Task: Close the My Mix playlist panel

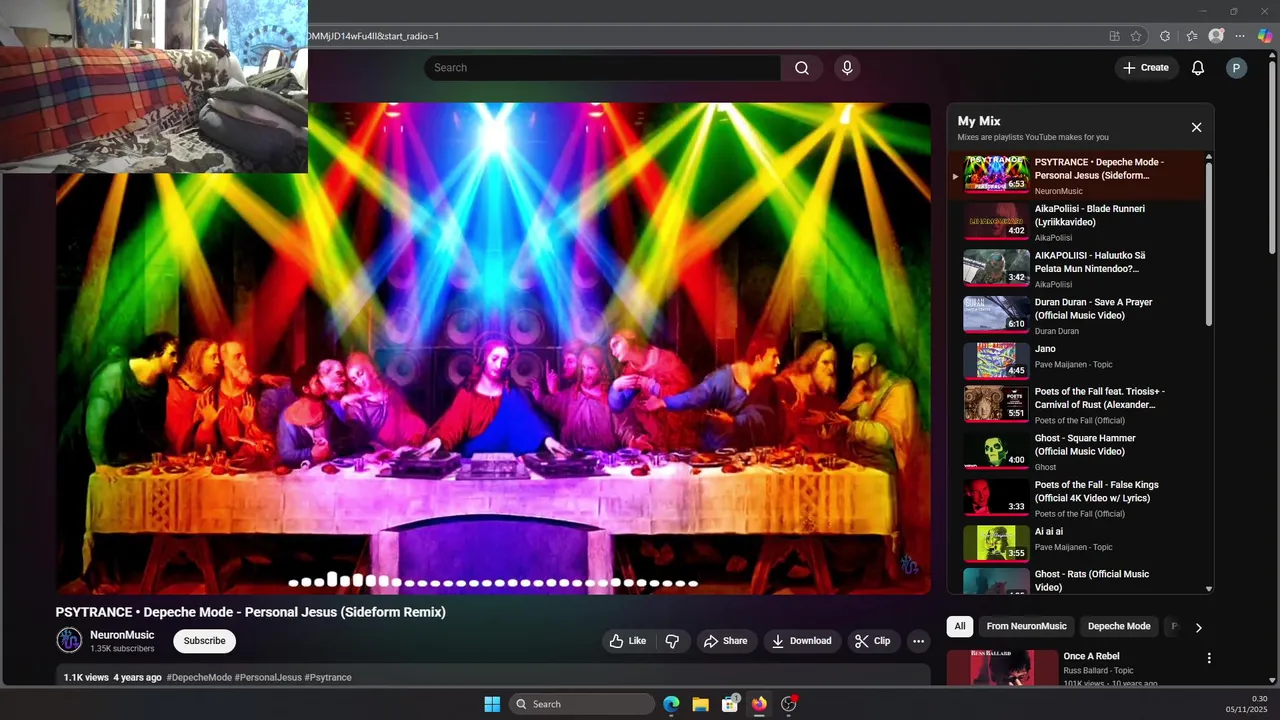Action: pyautogui.click(x=1196, y=127)
